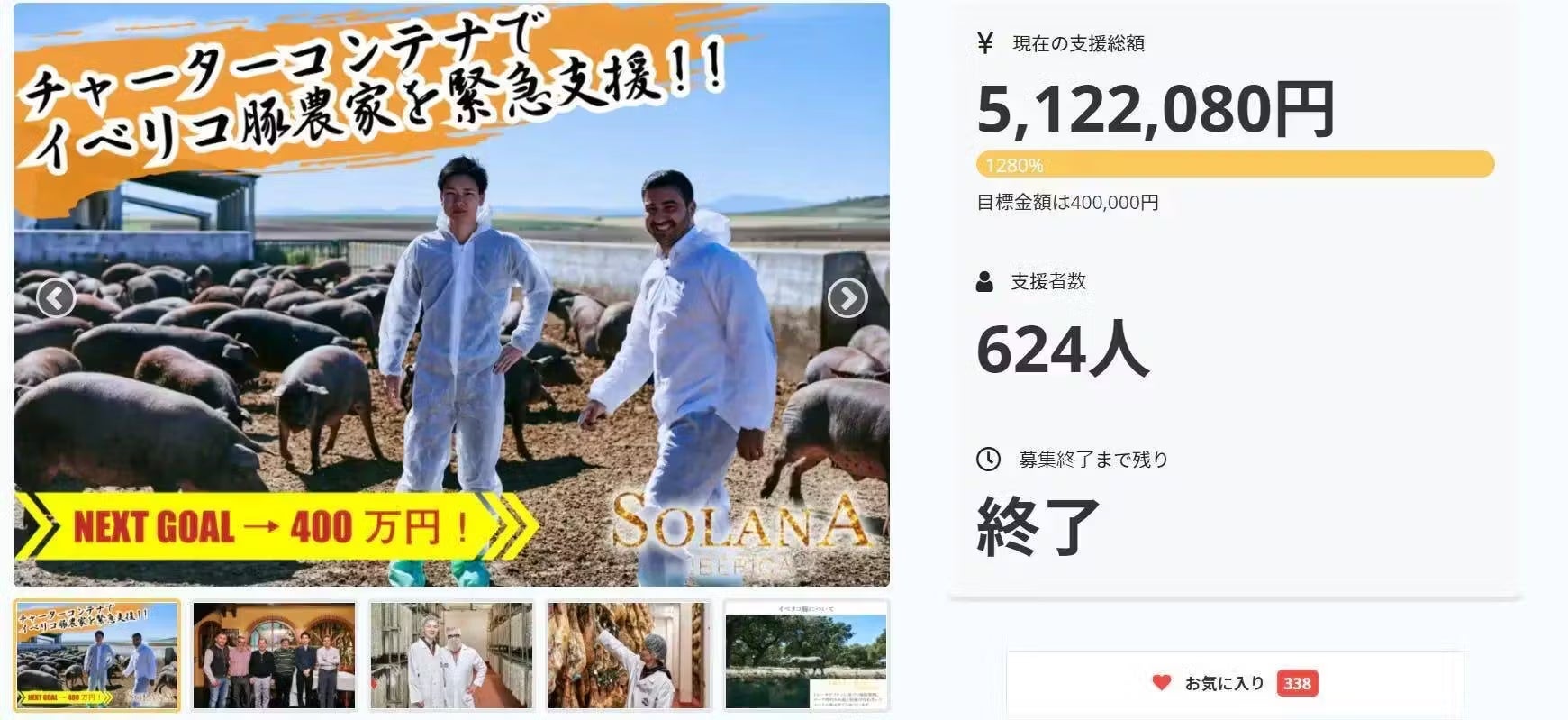Select the イベリコ豚について tree thumbnail

tap(806, 655)
